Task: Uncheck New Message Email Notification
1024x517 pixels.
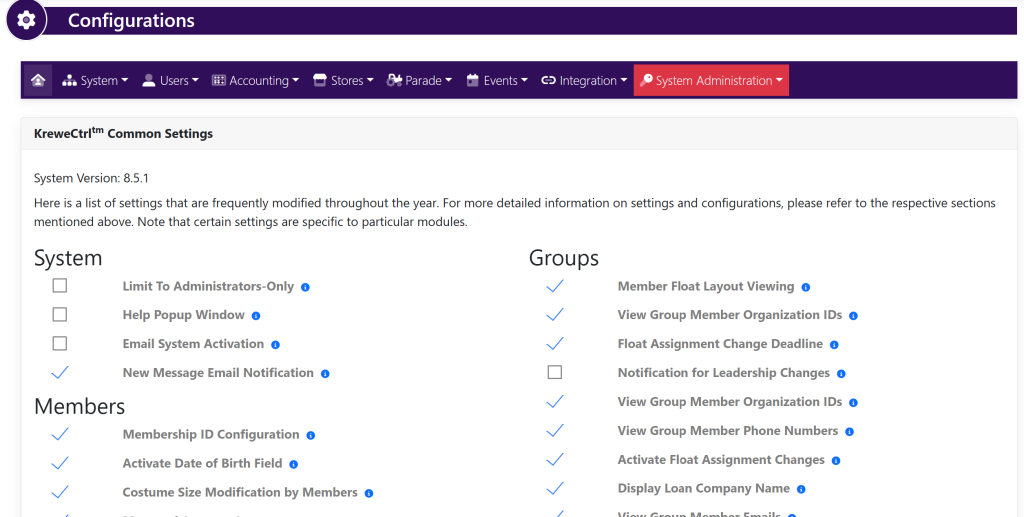Action: [60, 373]
